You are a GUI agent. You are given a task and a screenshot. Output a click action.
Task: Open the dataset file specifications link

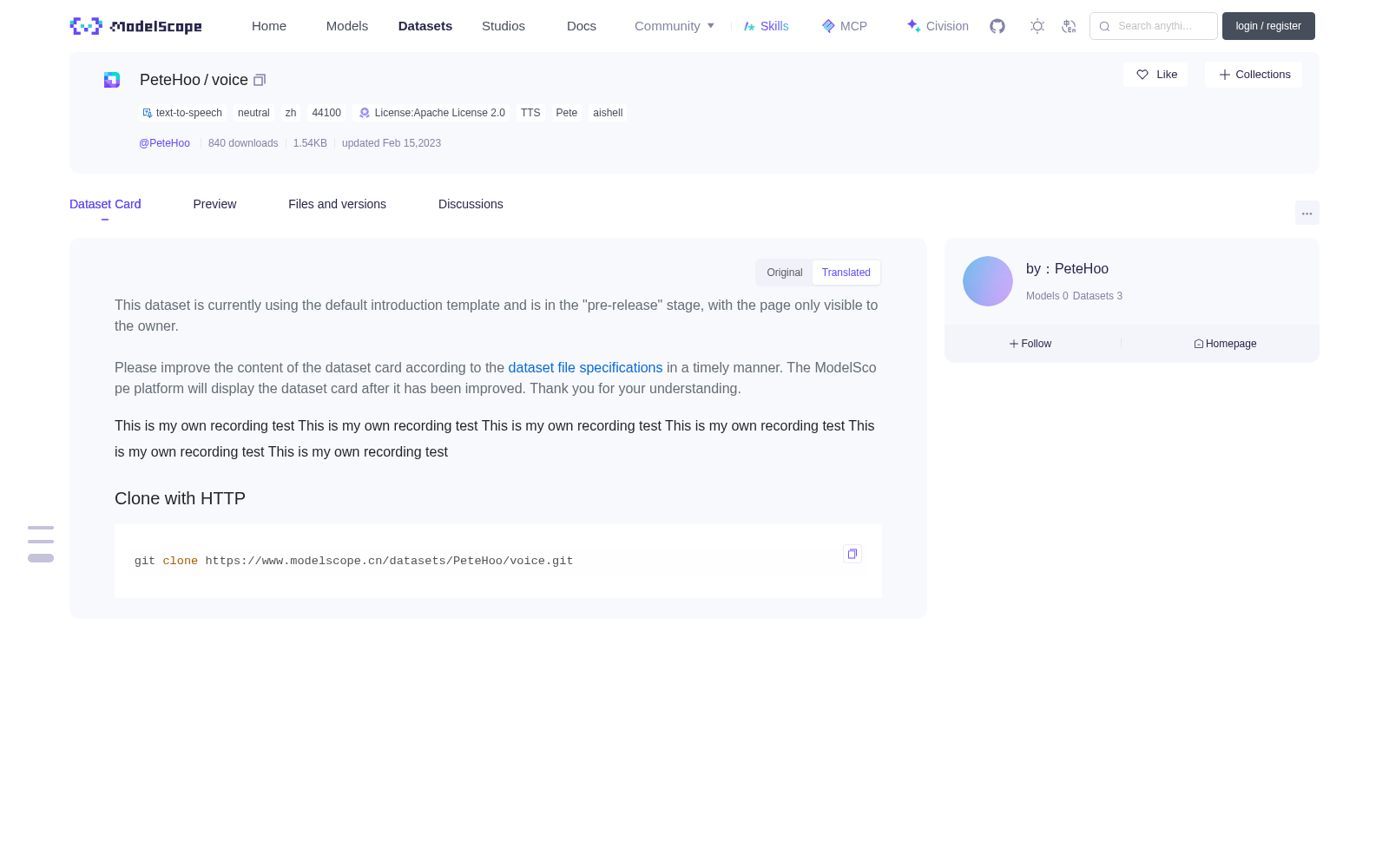(x=585, y=368)
